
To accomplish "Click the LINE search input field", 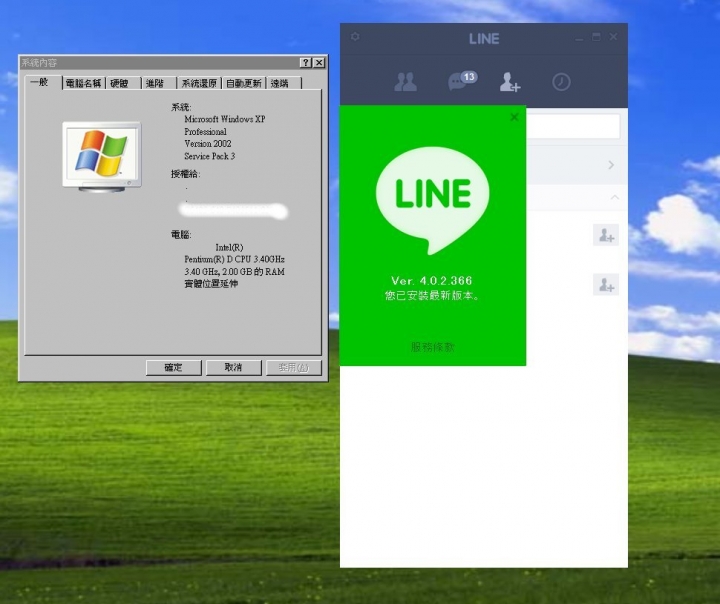I will pos(573,126).
